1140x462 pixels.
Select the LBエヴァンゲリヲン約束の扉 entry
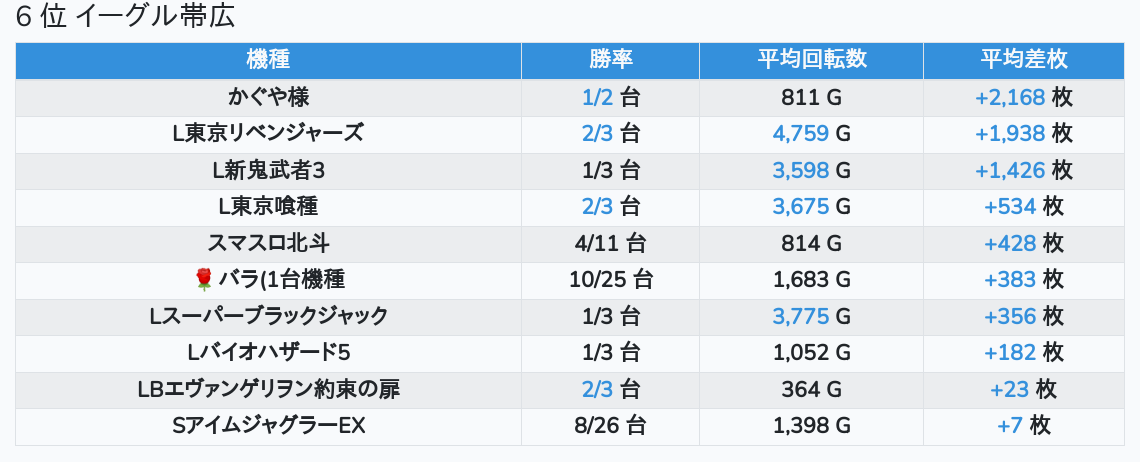point(268,389)
